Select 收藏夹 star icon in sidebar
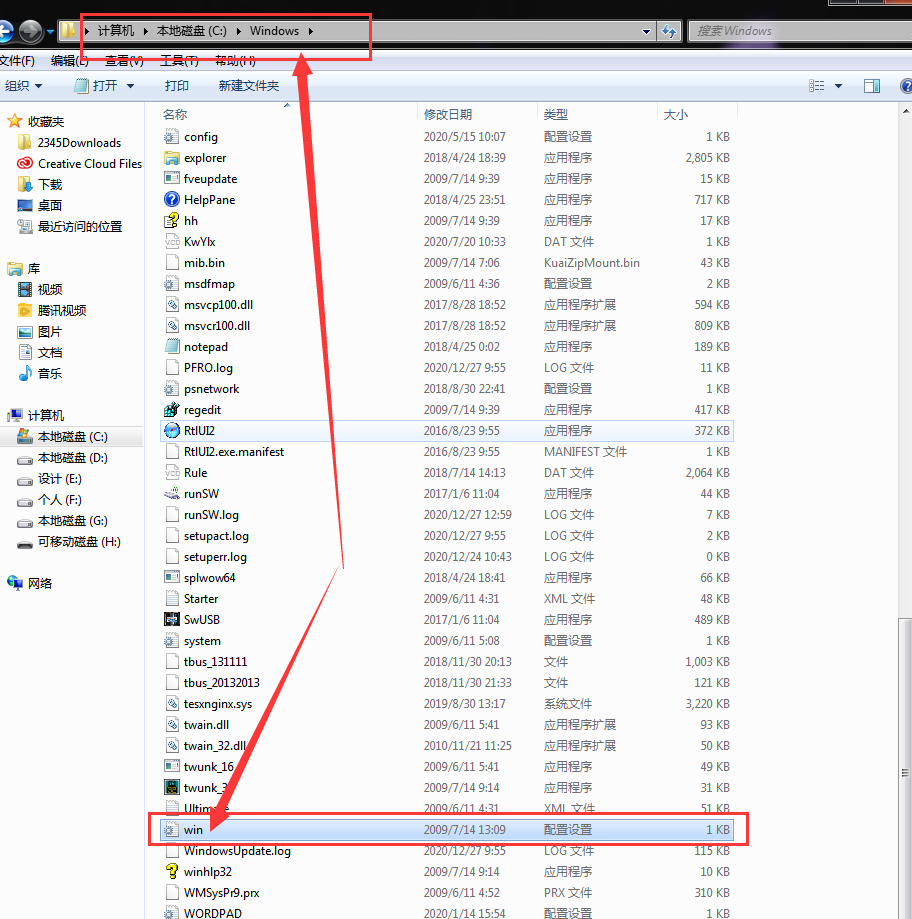The width and height of the screenshot is (912, 919). (x=15, y=121)
